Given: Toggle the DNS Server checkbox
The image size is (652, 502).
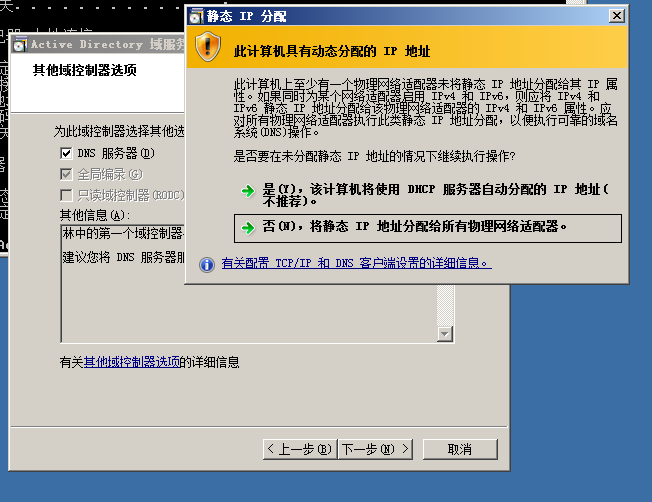Looking at the screenshot, I should coord(66,153).
